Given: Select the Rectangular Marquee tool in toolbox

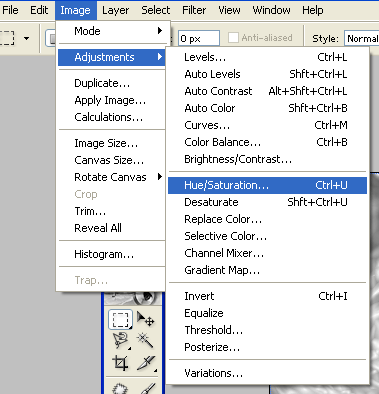Looking at the screenshot, I should pyautogui.click(x=120, y=319).
